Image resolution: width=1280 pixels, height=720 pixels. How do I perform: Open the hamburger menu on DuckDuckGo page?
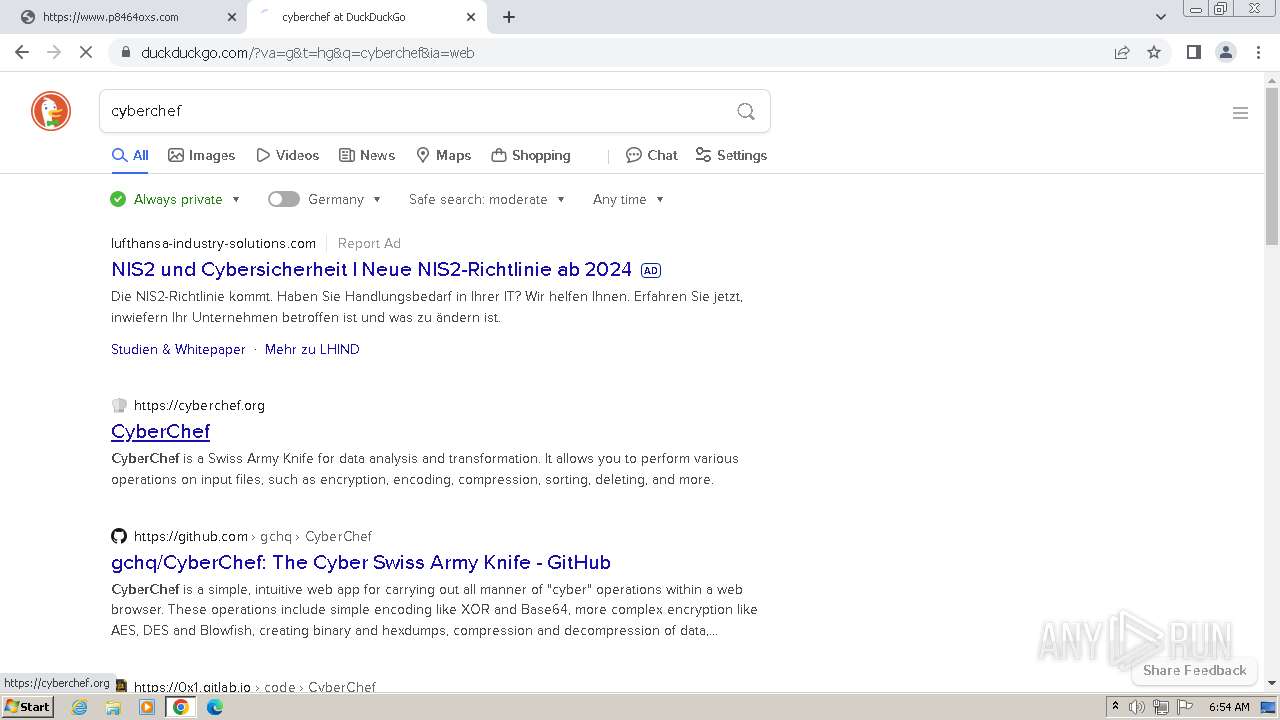pyautogui.click(x=1240, y=113)
